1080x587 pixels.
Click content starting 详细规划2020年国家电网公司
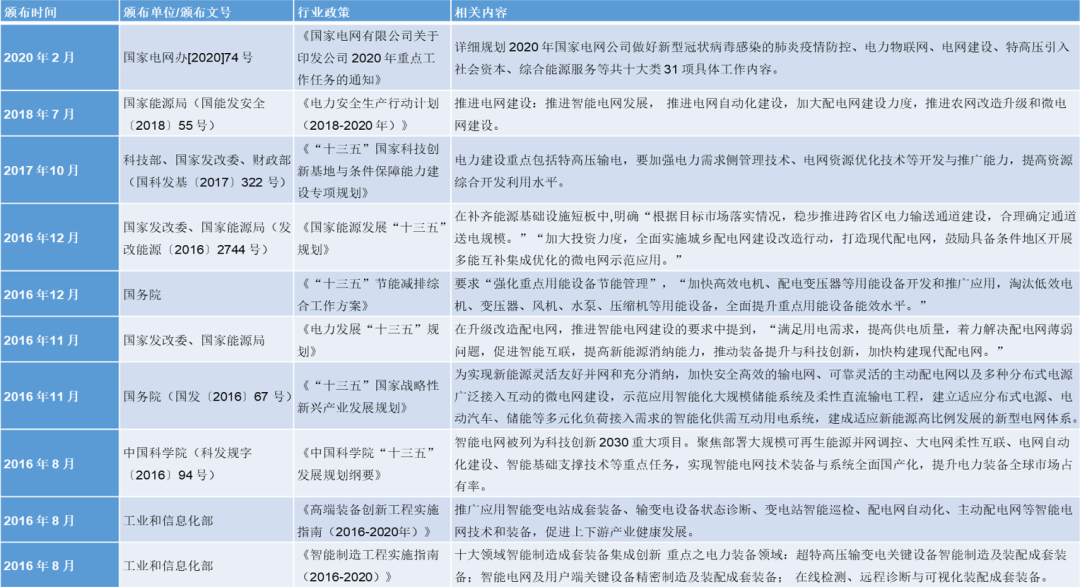[765, 57]
